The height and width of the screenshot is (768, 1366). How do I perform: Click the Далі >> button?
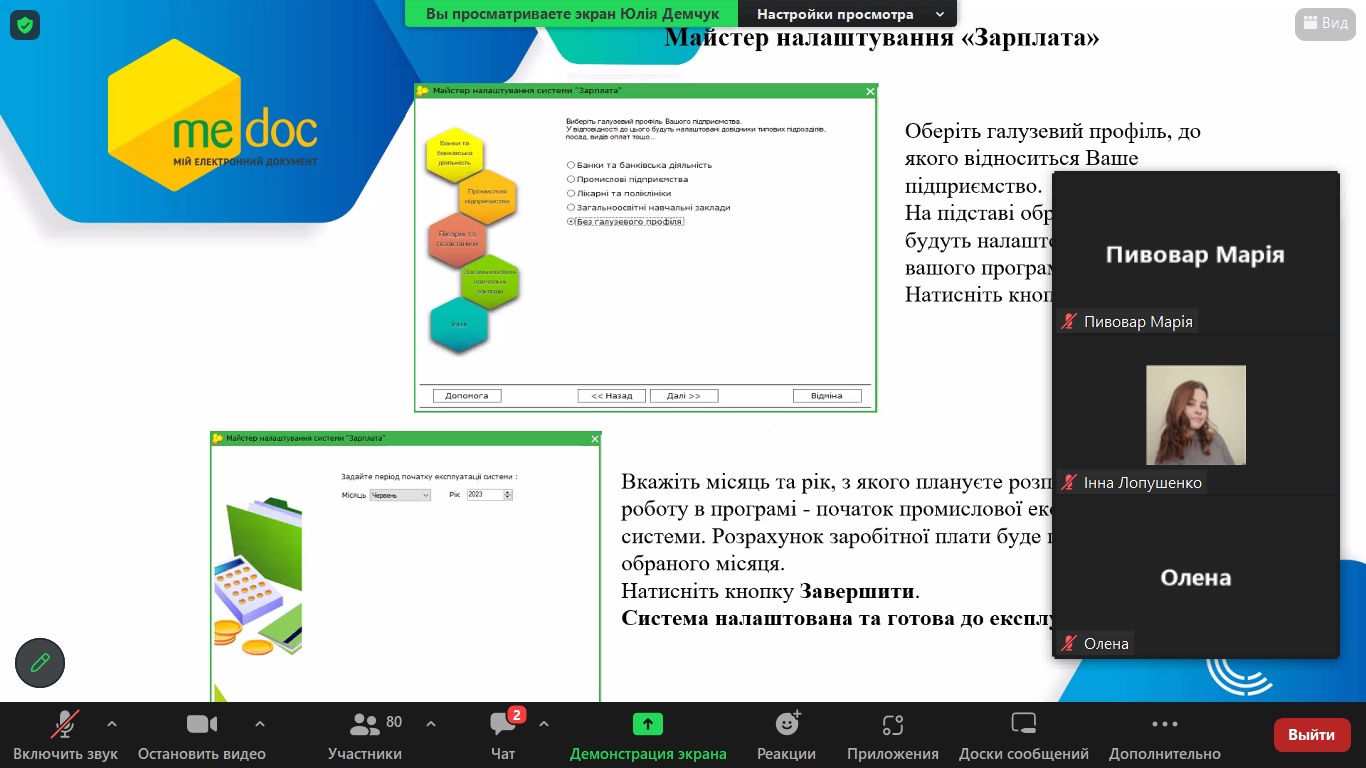[684, 396]
